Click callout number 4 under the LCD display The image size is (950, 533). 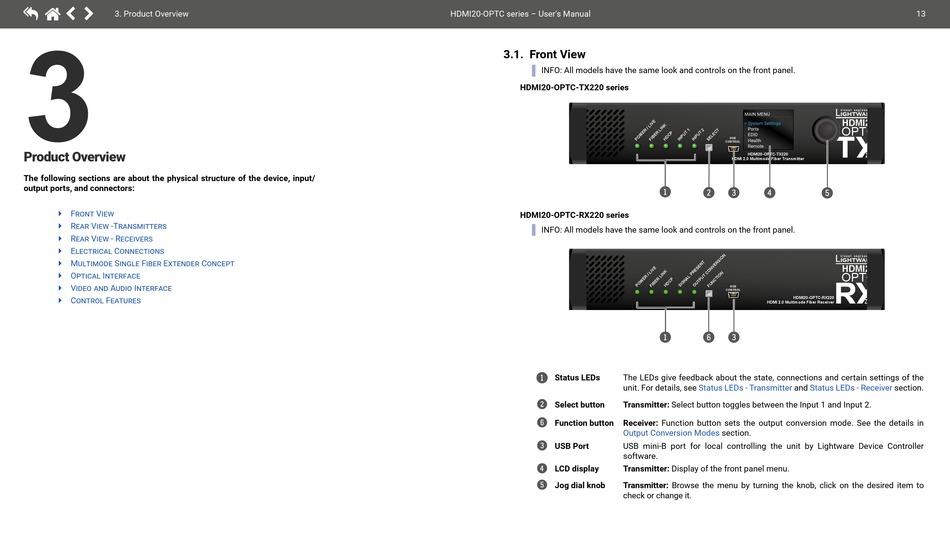tap(769, 192)
